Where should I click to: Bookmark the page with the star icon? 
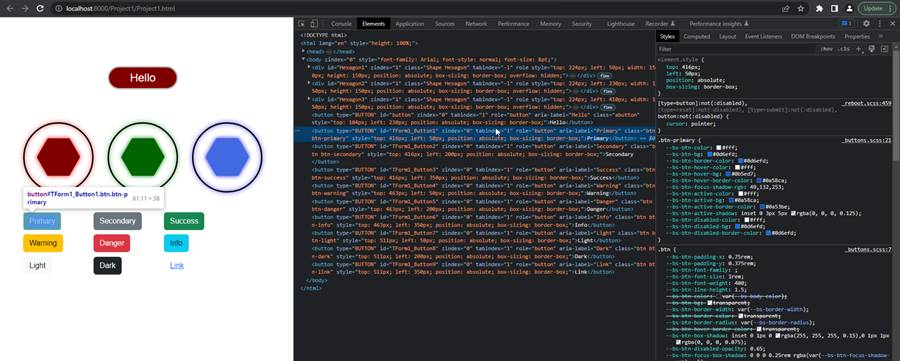pyautogui.click(x=801, y=9)
